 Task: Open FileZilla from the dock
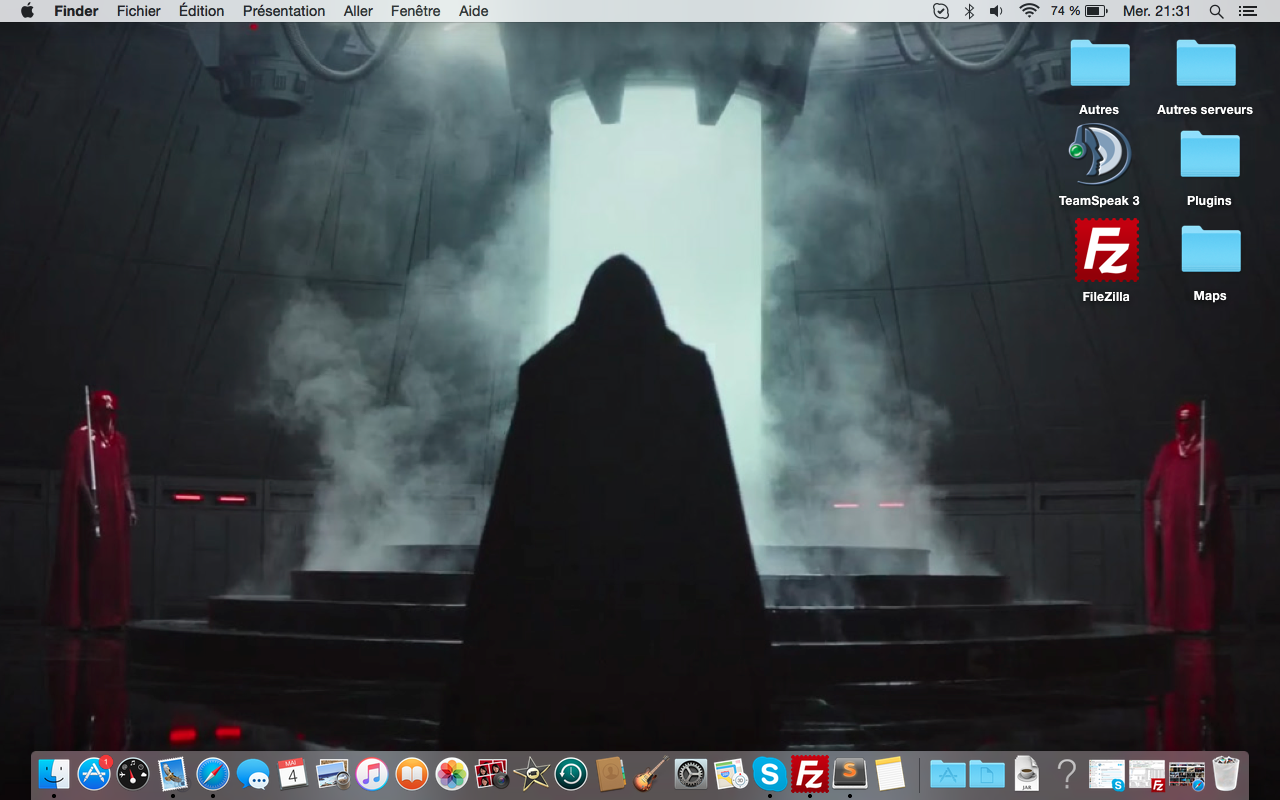pyautogui.click(x=809, y=773)
